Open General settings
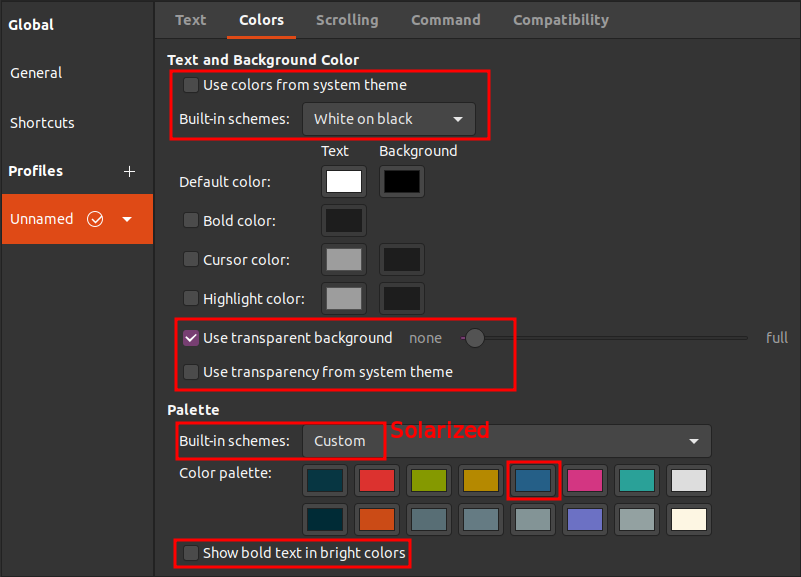 tap(36, 73)
